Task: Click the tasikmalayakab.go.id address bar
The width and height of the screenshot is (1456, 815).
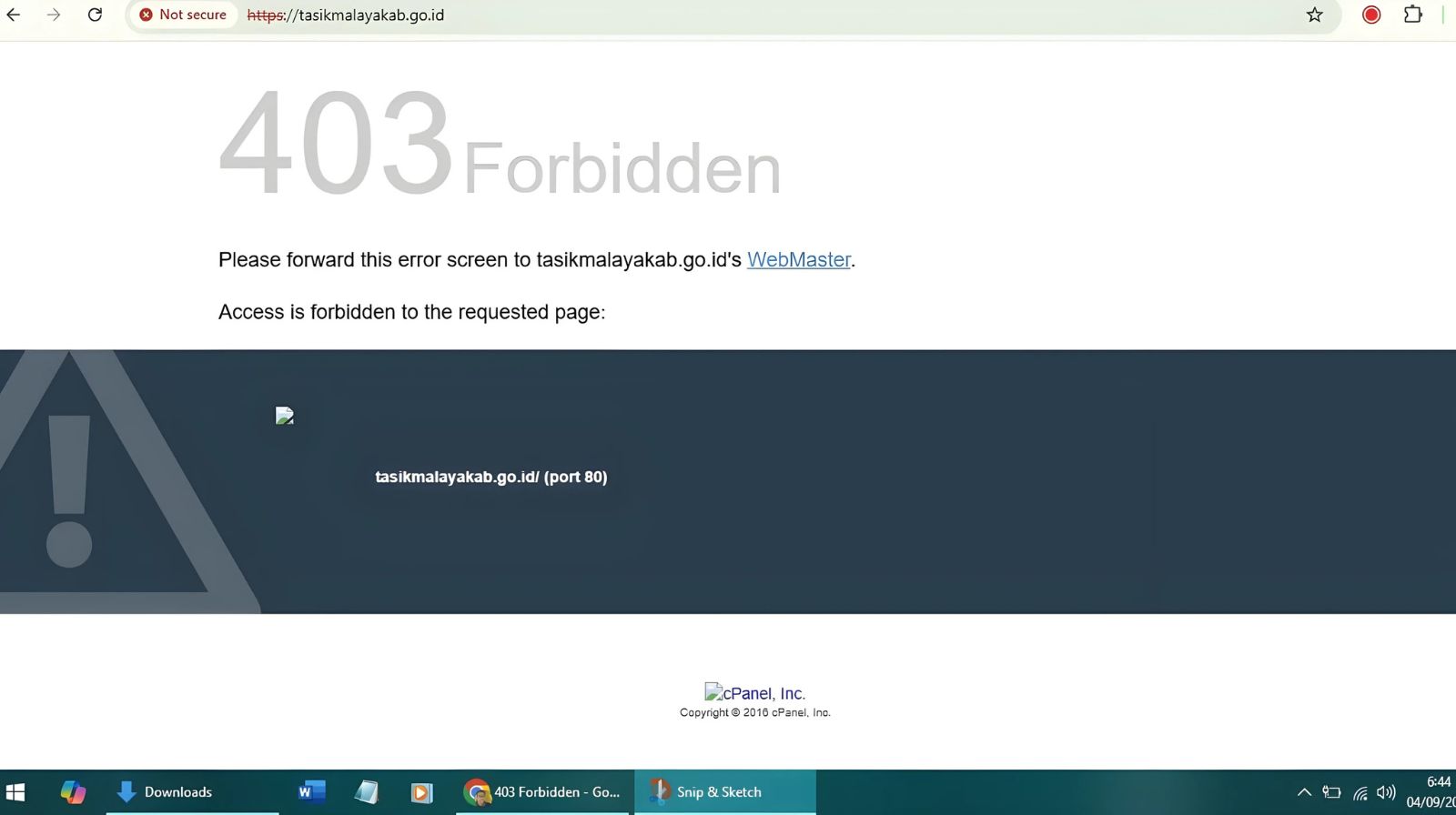Action: tap(637, 15)
